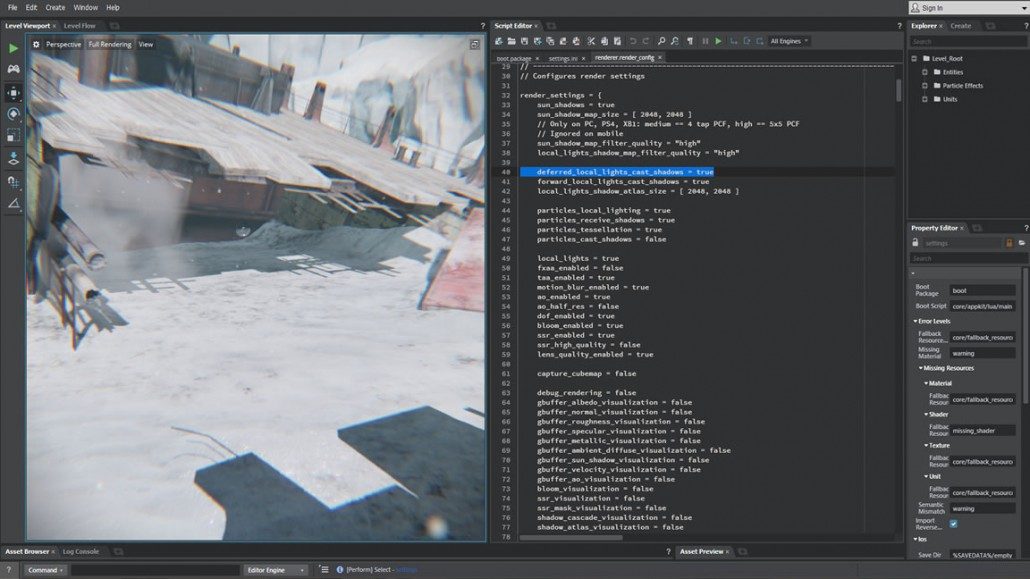Select the Move tool in left toolbar

pos(13,92)
